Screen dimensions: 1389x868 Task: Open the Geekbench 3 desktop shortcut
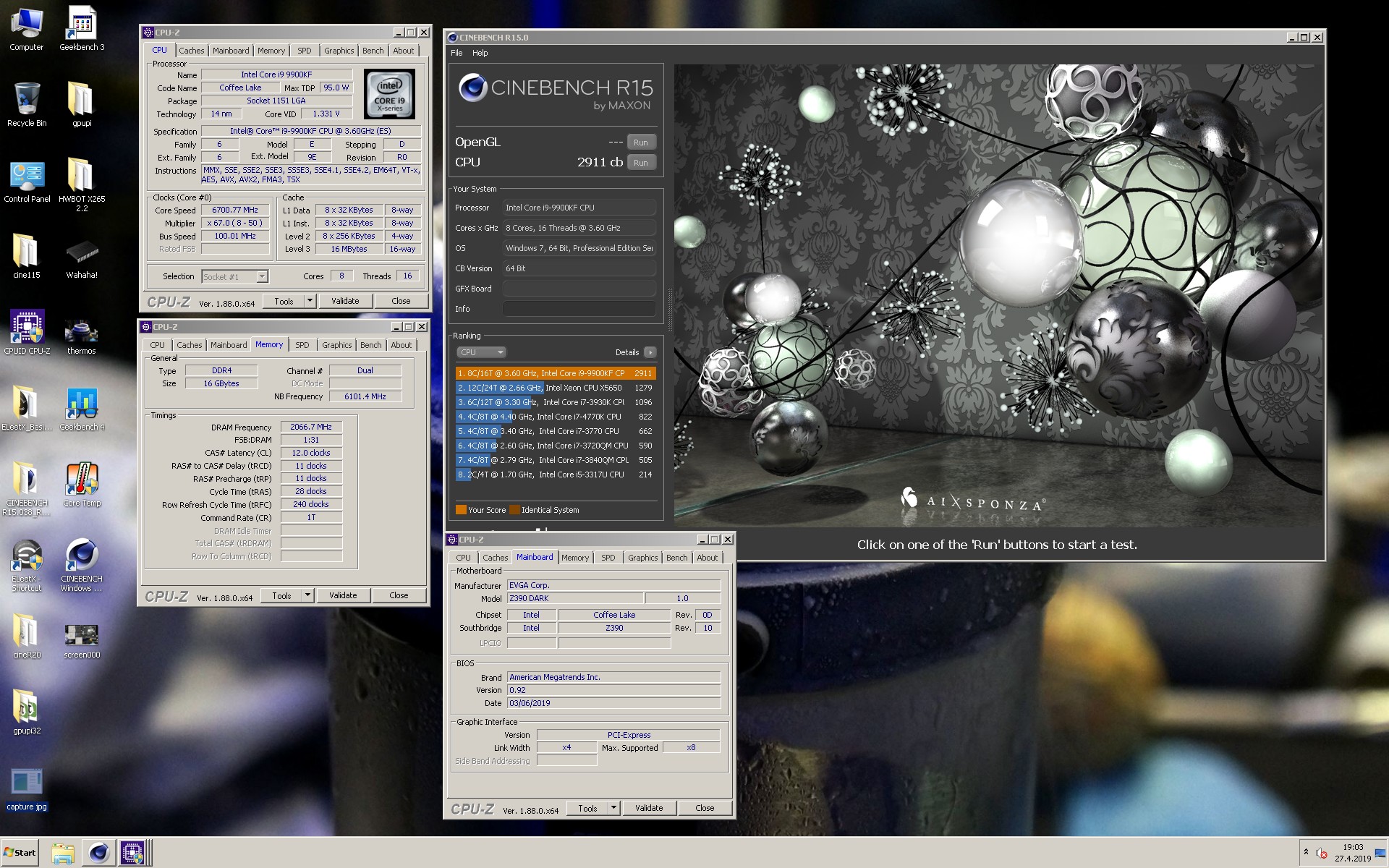point(82,30)
